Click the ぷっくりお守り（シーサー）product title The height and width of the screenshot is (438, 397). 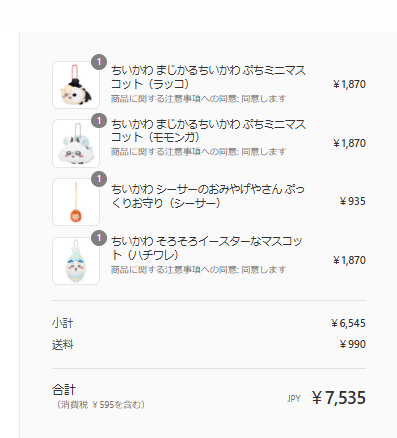pos(208,196)
